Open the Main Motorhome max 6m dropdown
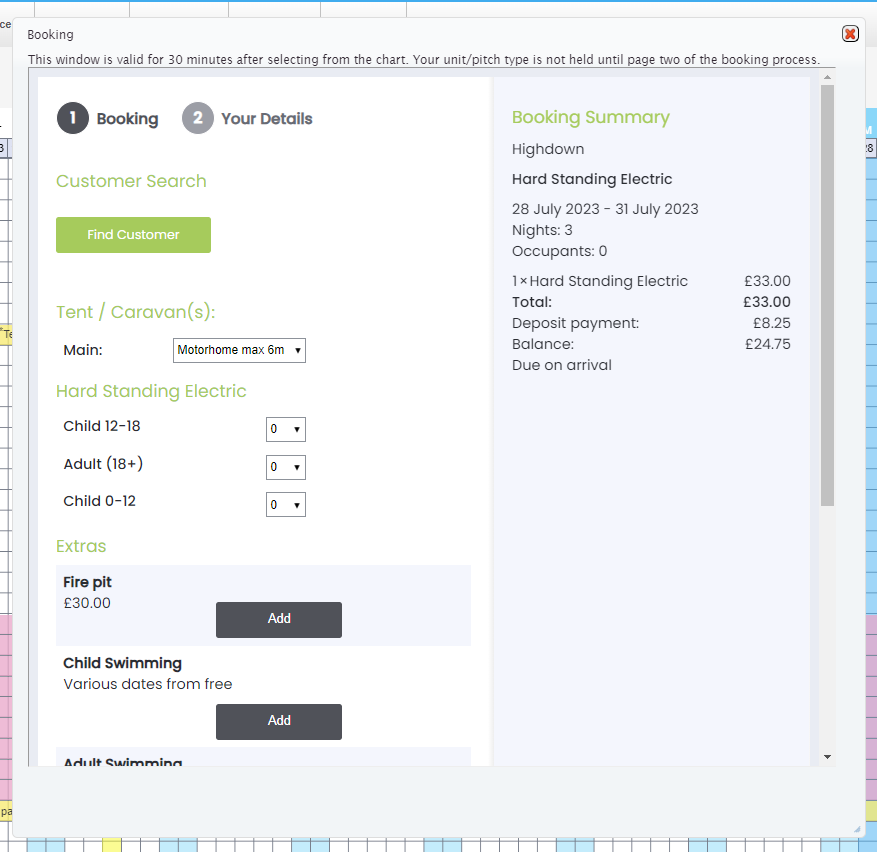 [x=239, y=350]
